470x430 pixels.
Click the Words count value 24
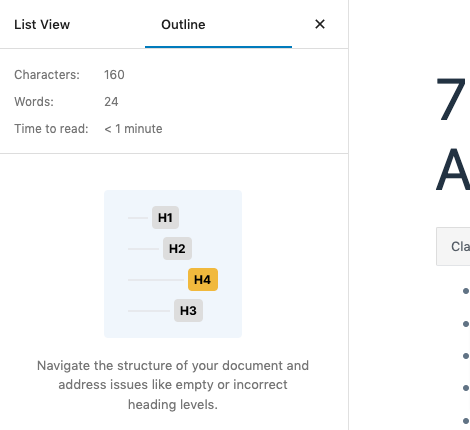[111, 102]
